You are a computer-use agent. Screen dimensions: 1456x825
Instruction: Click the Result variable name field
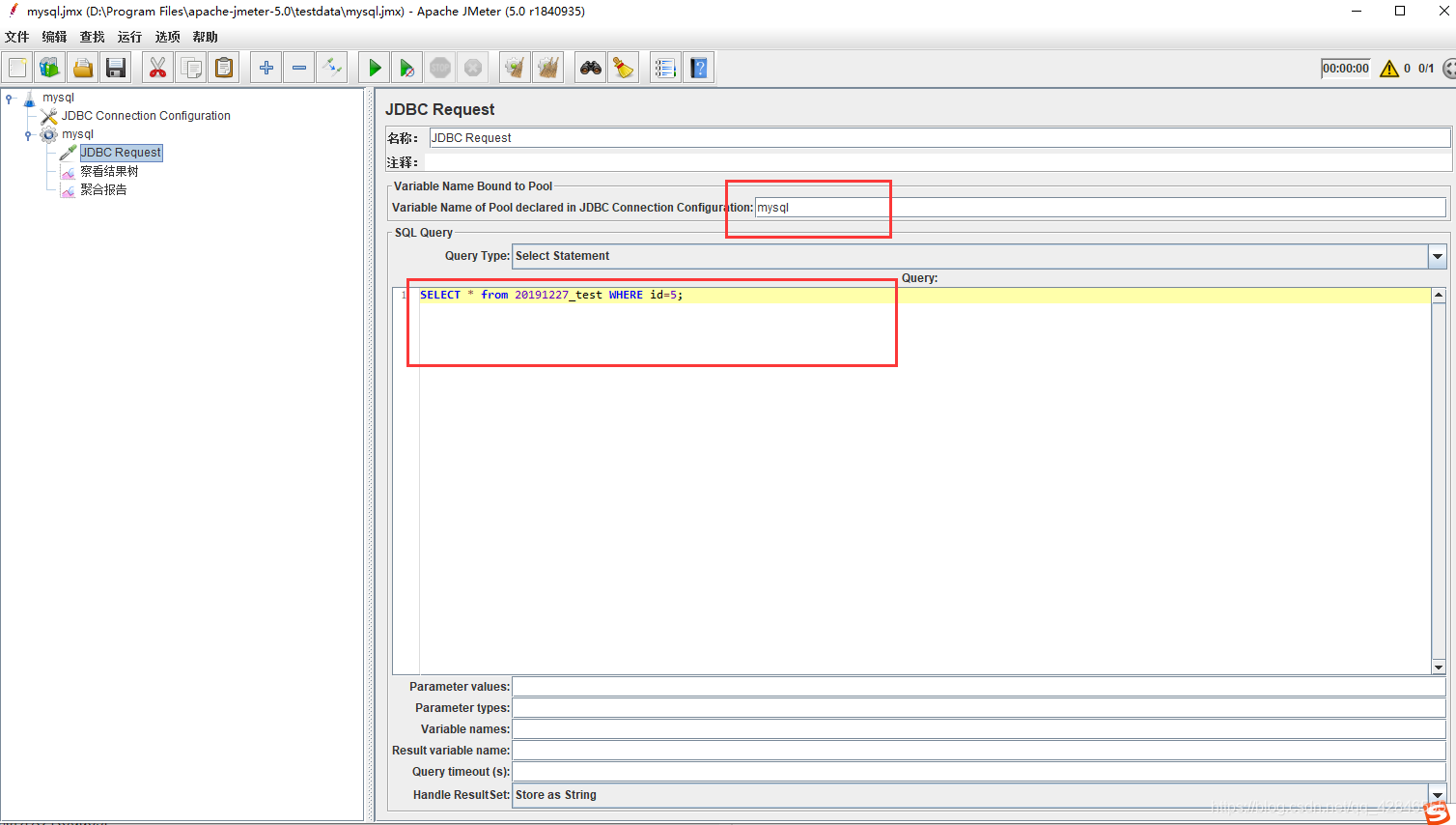pyautogui.click(x=978, y=751)
